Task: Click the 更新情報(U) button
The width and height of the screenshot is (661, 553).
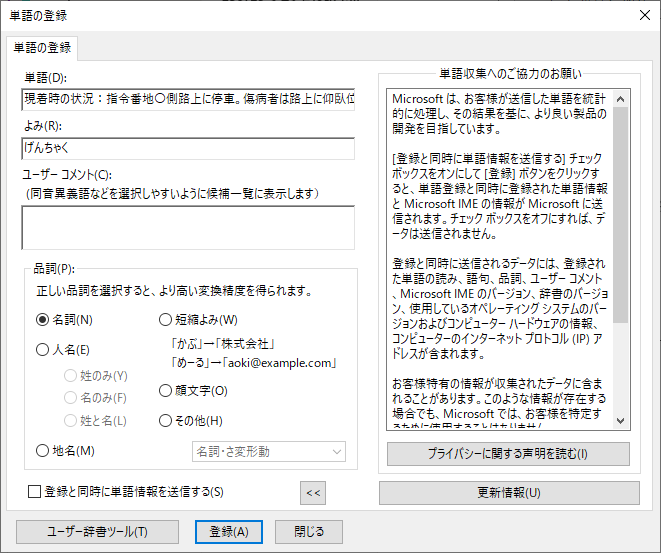Action: pyautogui.click(x=509, y=493)
